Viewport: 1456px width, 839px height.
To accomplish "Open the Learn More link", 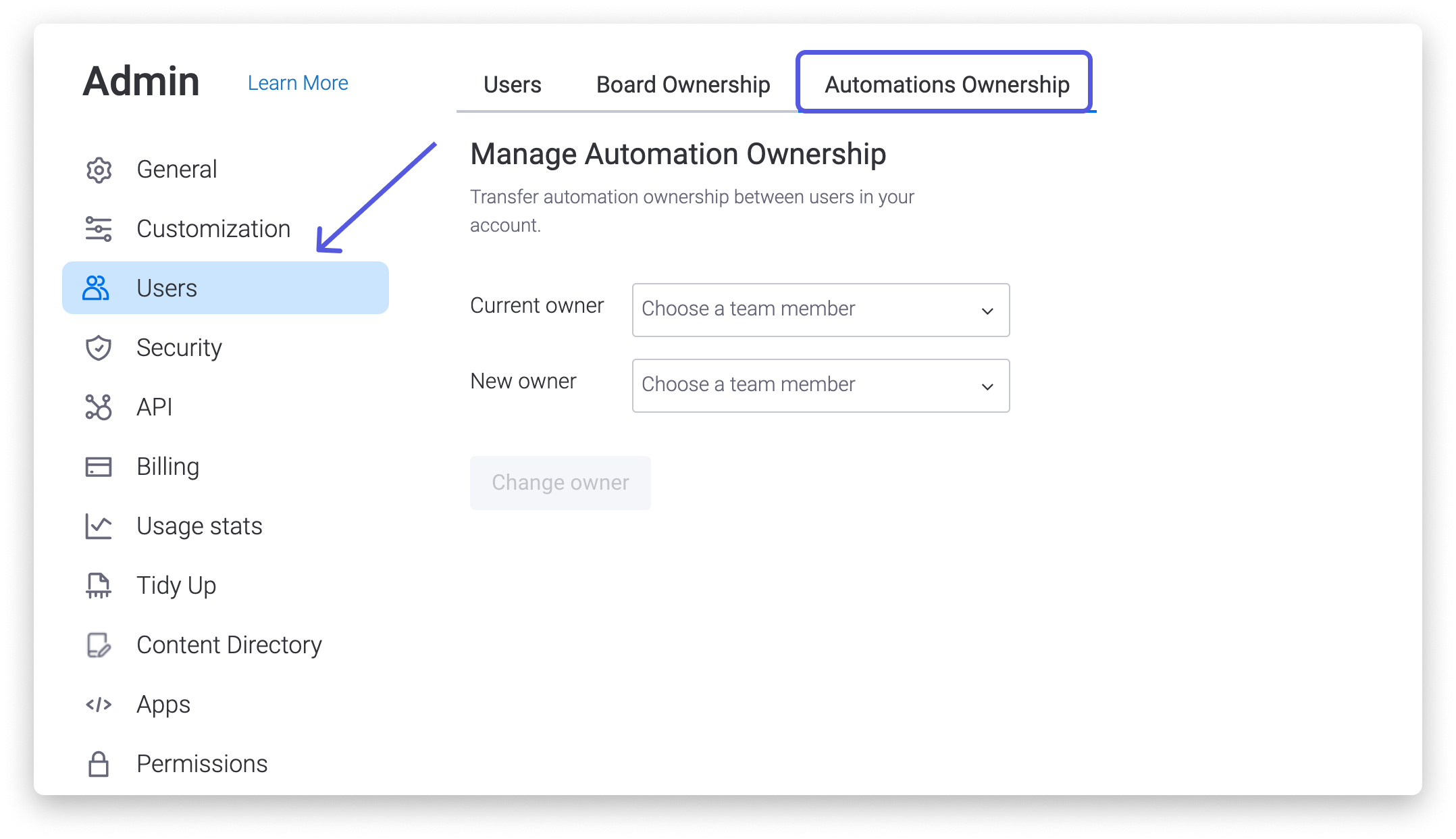I will click(x=298, y=82).
